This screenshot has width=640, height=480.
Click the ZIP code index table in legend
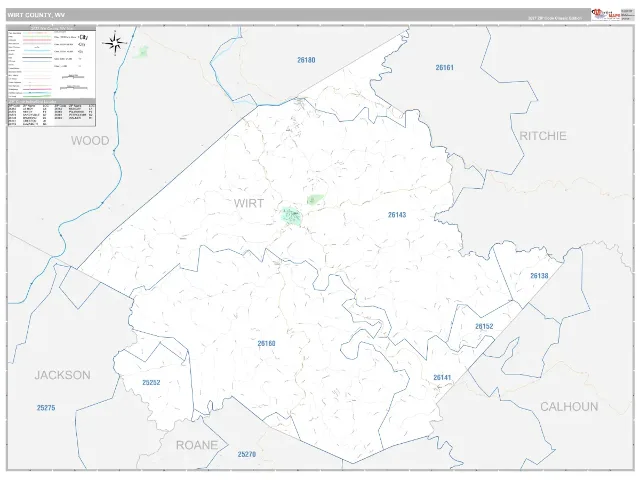(x=51, y=113)
